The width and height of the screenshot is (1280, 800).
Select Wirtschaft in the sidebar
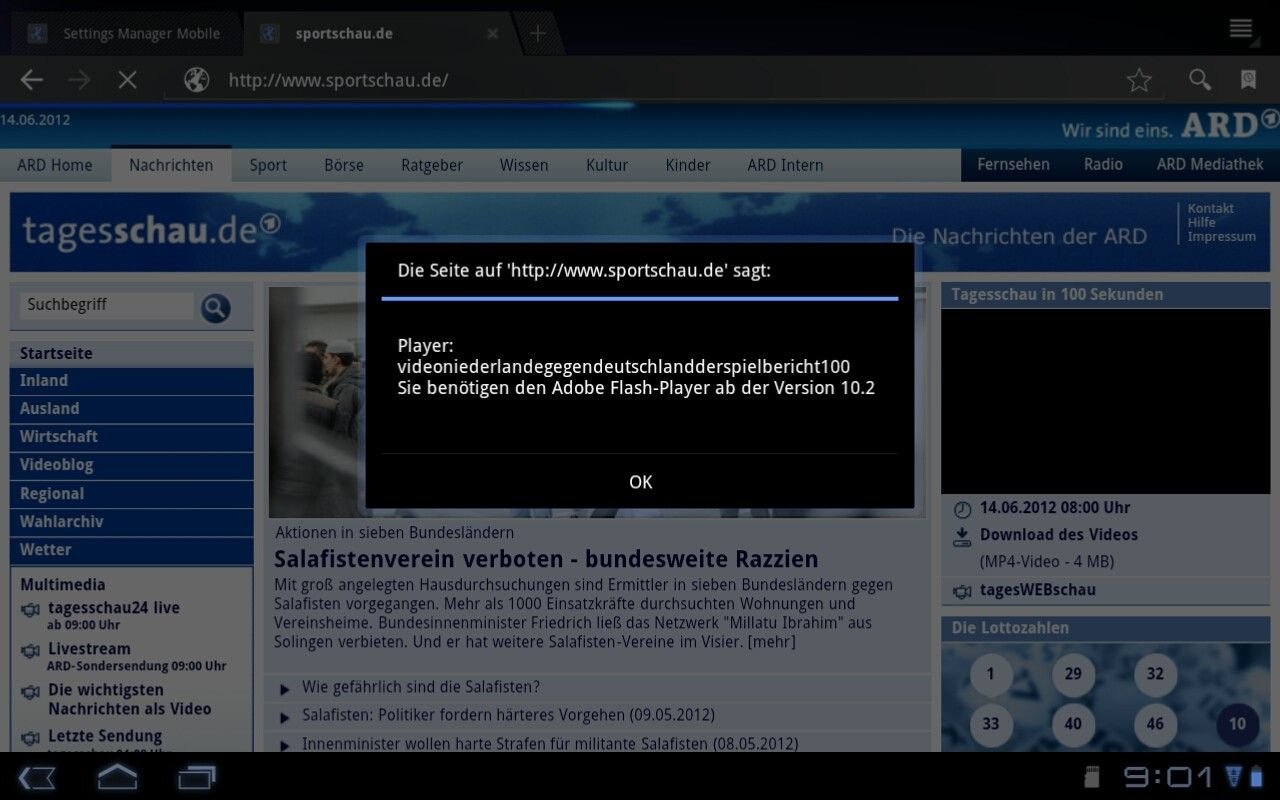(131, 437)
